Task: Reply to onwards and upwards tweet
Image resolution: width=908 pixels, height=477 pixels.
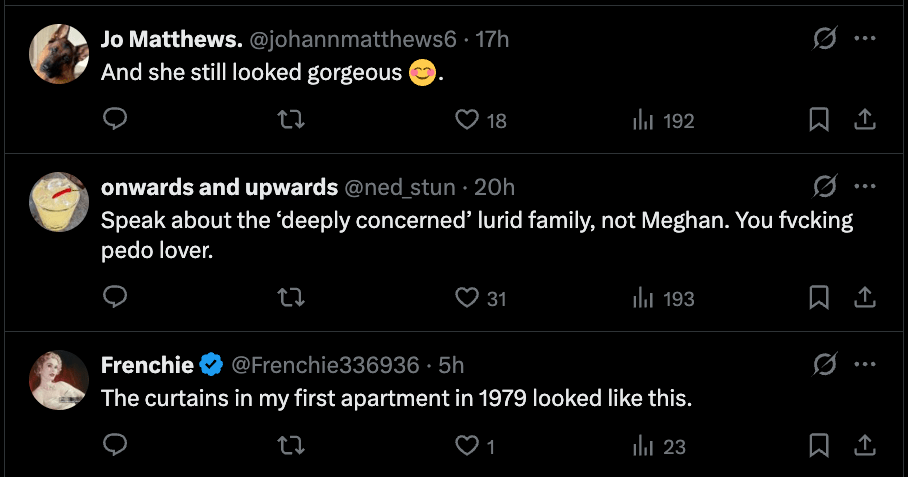Action: [x=116, y=298]
